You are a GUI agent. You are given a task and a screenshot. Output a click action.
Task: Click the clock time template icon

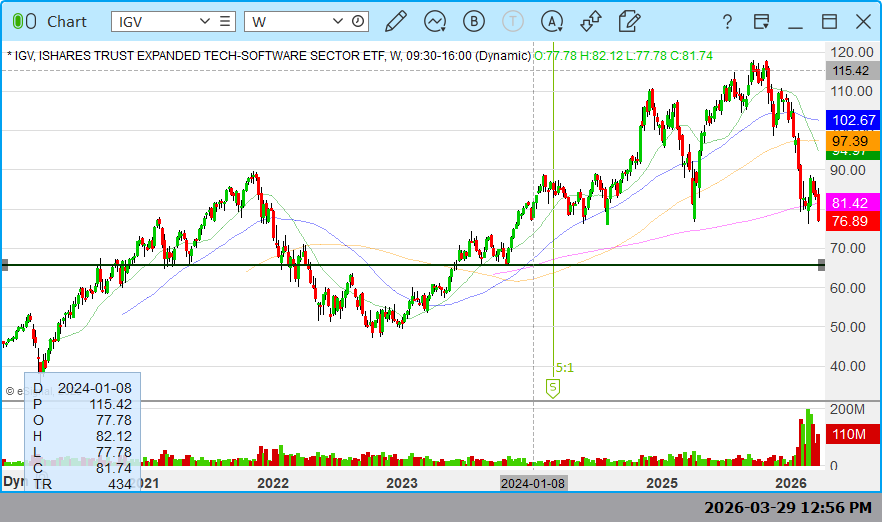point(358,21)
